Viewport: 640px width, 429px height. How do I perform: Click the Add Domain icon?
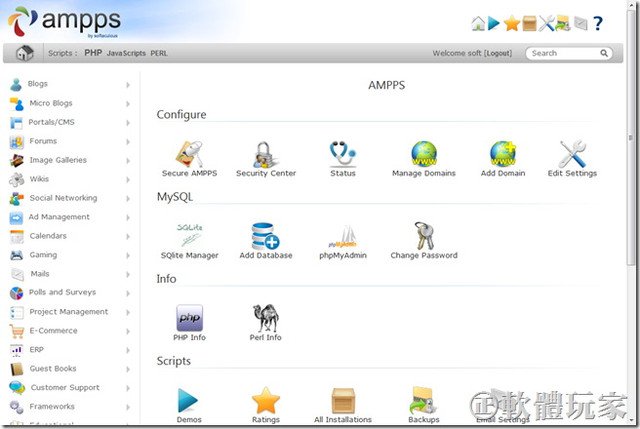click(x=503, y=154)
